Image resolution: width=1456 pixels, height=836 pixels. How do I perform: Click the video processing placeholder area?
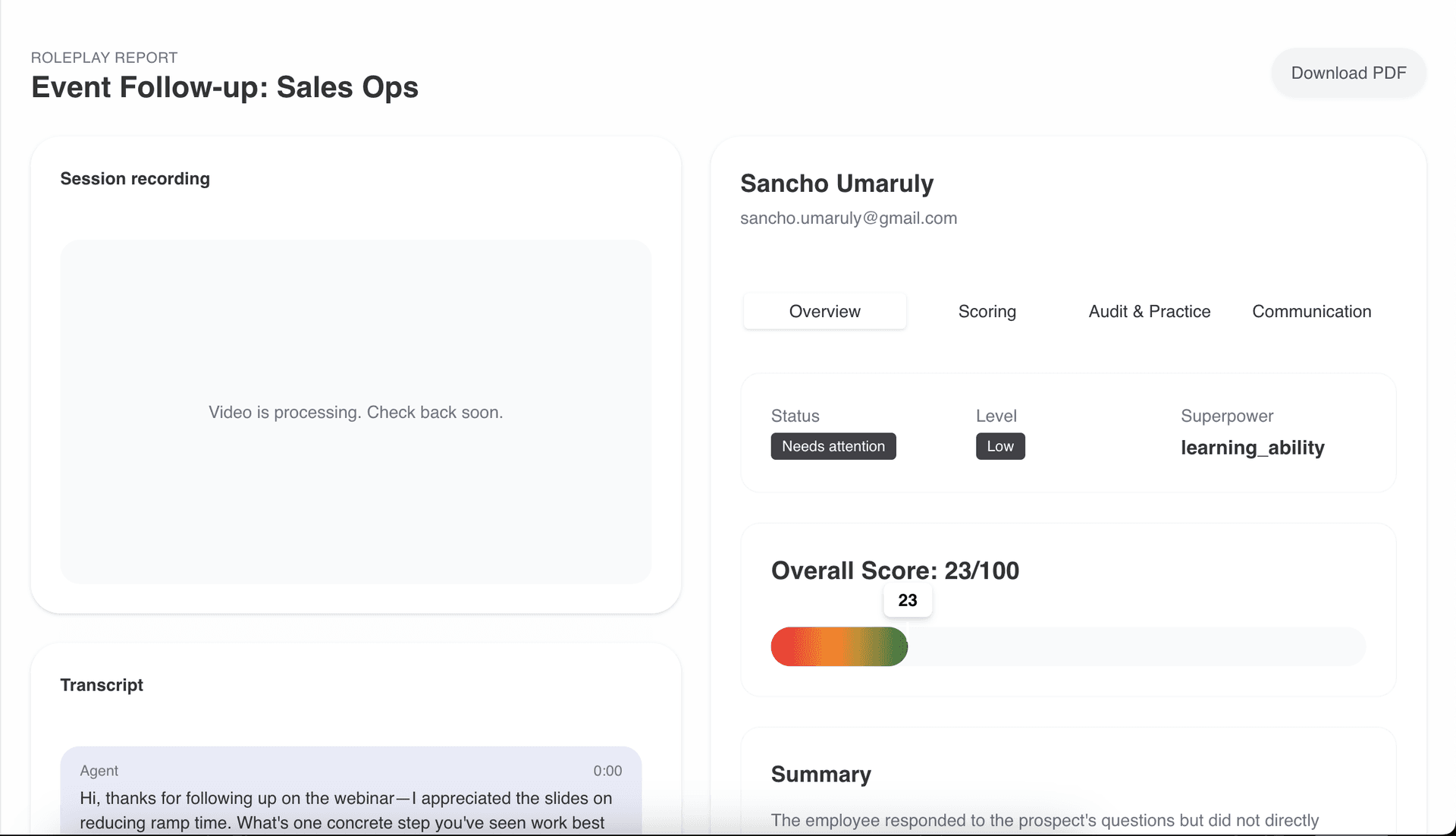pos(356,412)
